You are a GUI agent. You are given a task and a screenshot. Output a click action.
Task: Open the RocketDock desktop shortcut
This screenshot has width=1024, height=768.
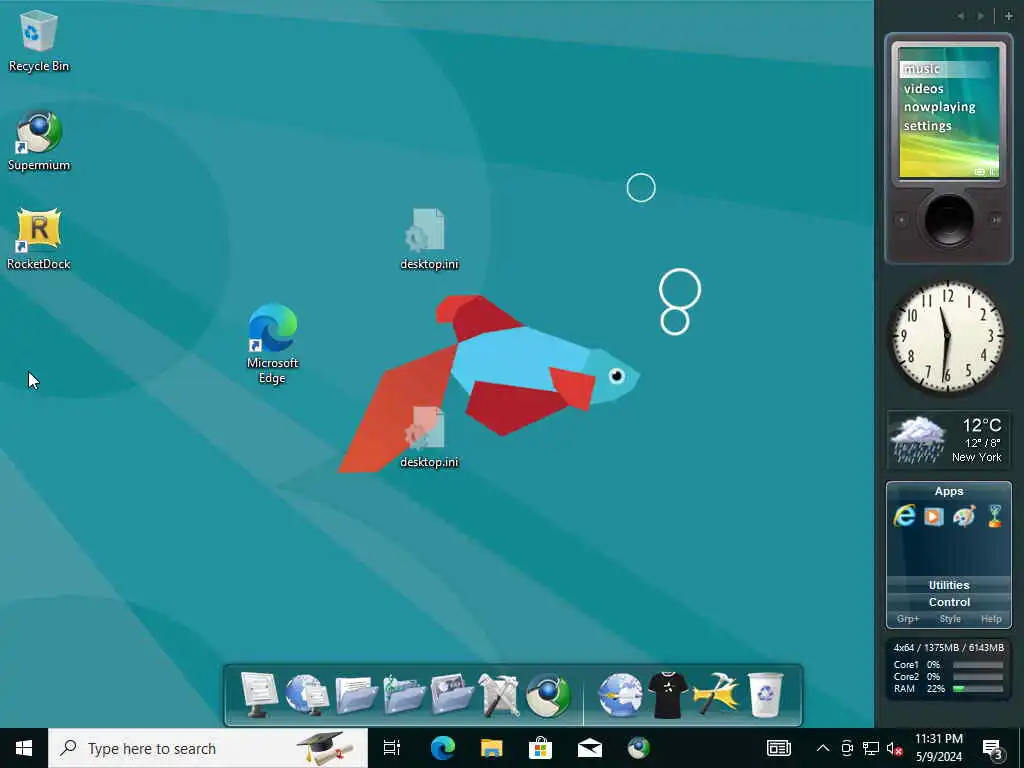[x=39, y=239]
